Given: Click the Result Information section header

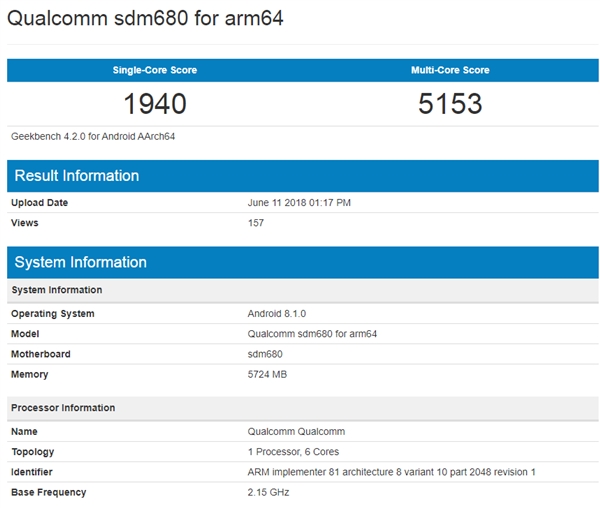Looking at the screenshot, I should point(75,176).
